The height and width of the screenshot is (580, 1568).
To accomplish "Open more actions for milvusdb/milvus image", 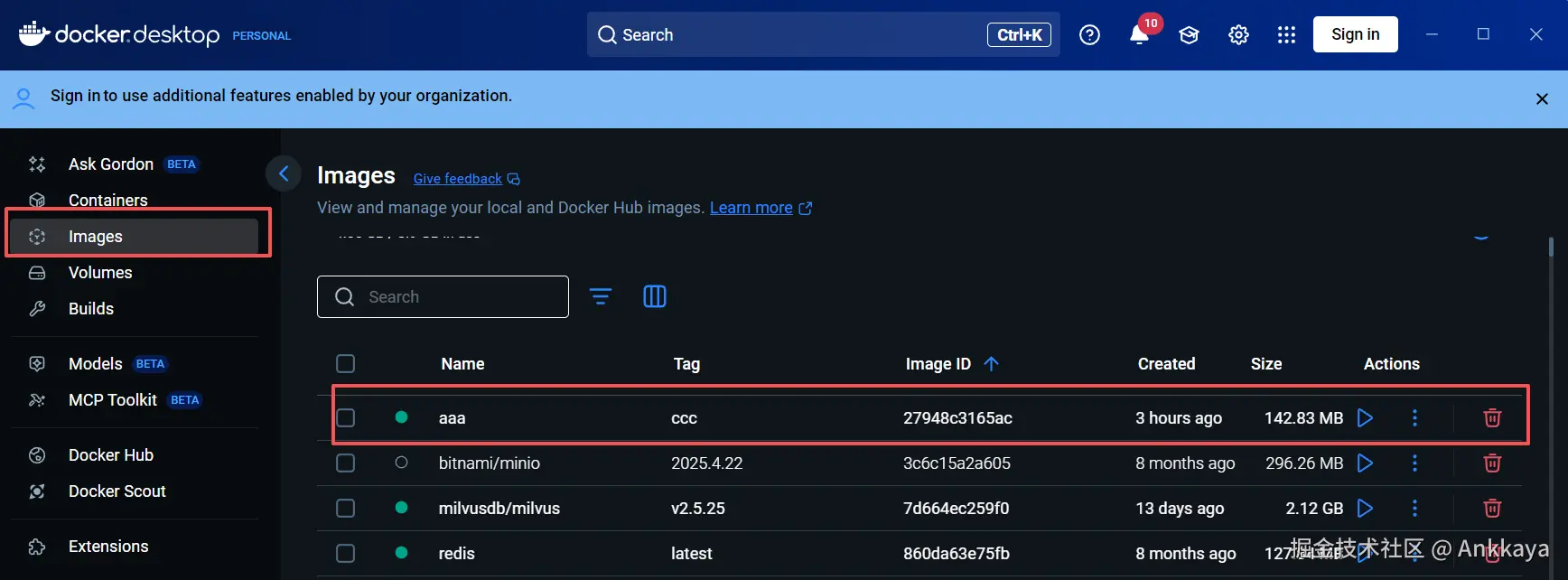I will pyautogui.click(x=1414, y=509).
